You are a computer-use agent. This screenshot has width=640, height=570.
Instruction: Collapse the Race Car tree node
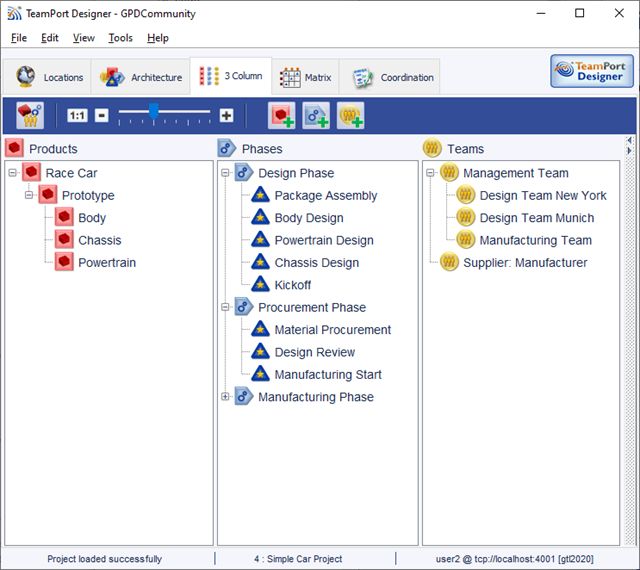13,173
